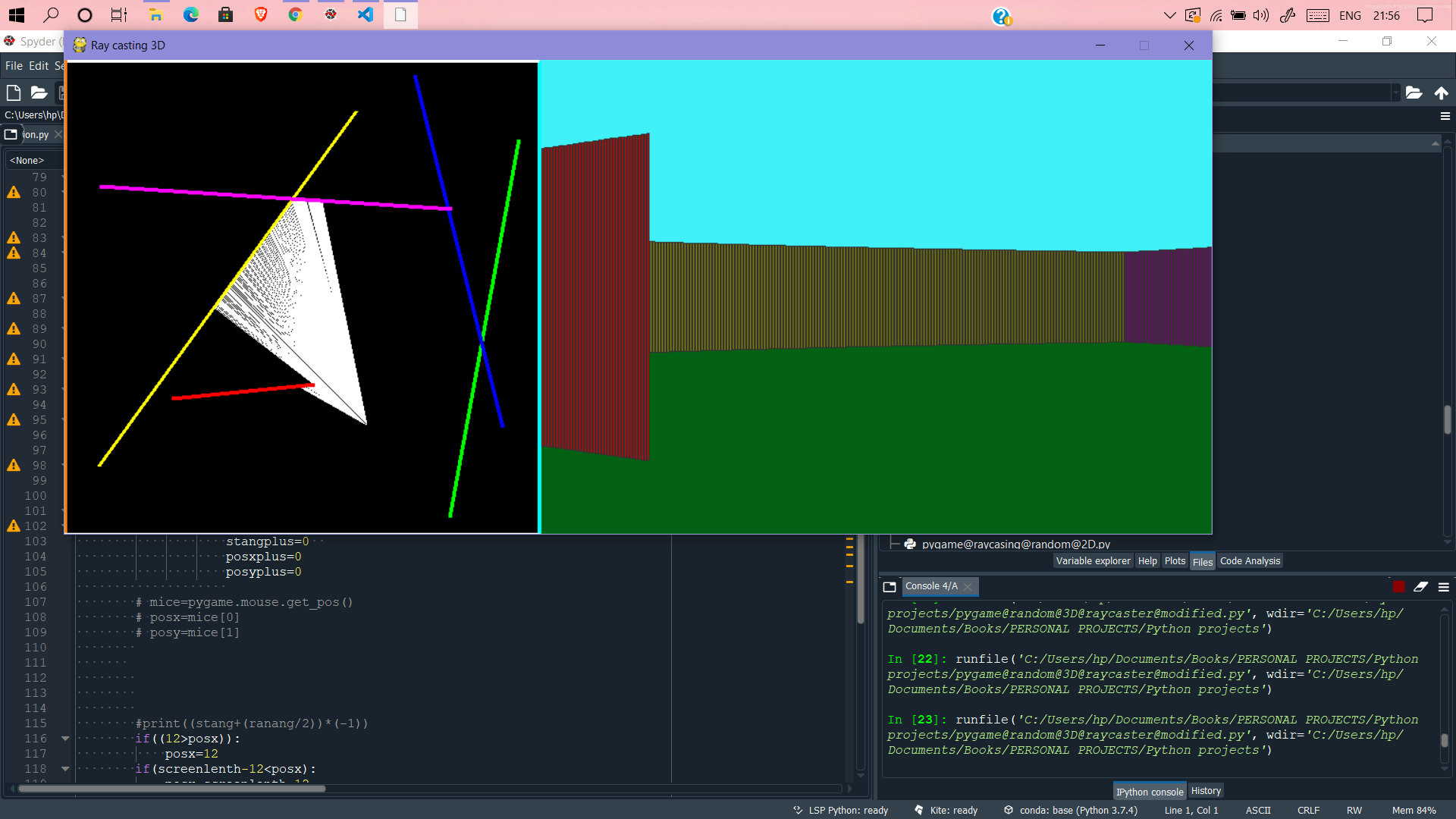
Task: Switch to the Code Analysis tab
Action: point(1250,561)
